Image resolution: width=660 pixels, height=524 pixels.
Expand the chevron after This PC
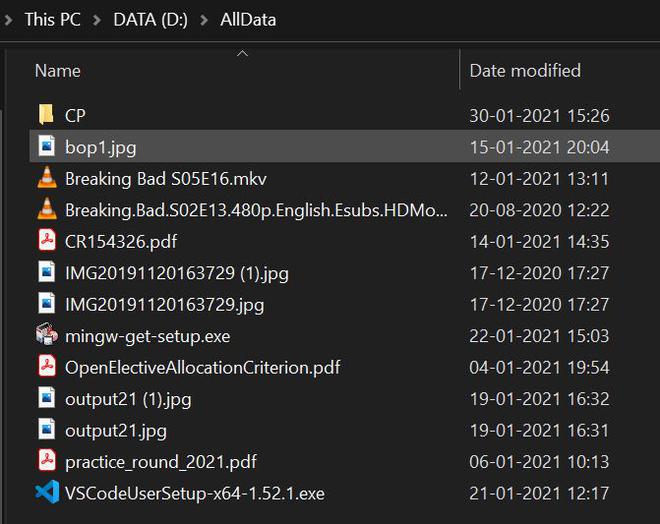[x=96, y=20]
